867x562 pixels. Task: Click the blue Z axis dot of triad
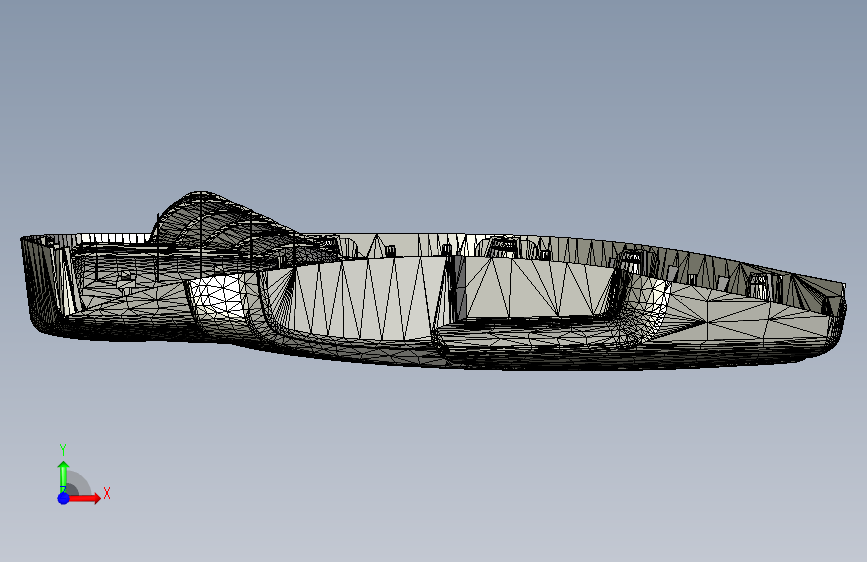63,498
